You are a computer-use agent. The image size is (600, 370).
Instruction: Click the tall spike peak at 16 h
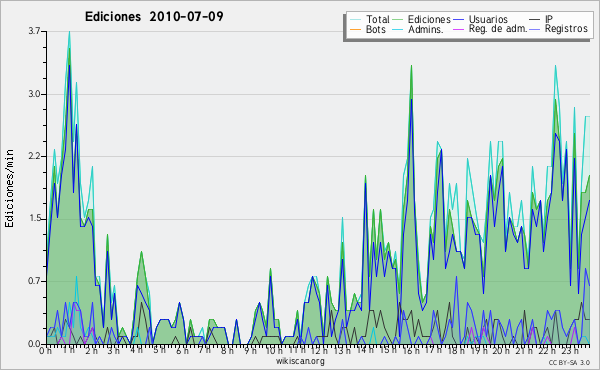tap(411, 66)
